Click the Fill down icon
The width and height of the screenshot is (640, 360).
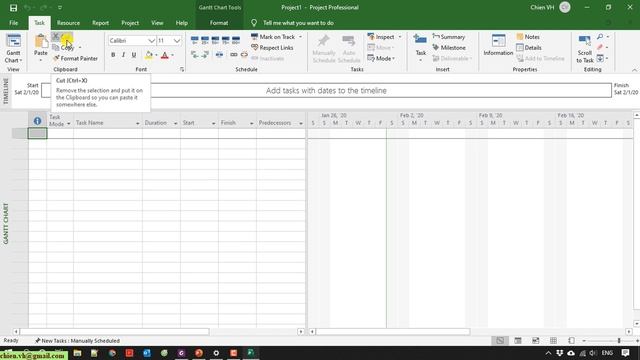point(600,58)
